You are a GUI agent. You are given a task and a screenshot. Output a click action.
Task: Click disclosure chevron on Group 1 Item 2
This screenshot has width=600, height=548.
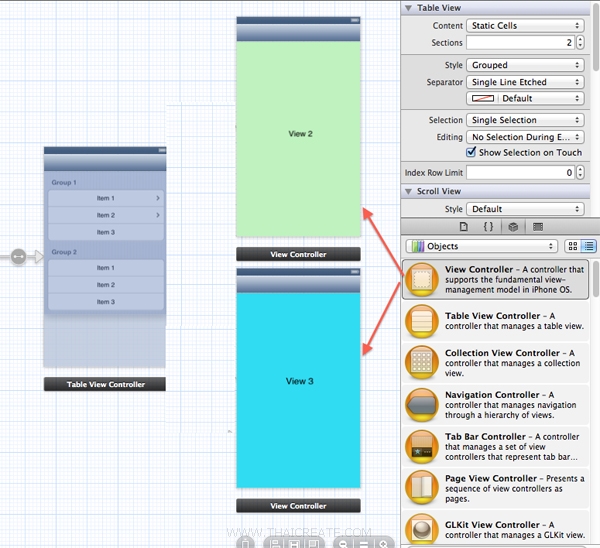point(158,215)
